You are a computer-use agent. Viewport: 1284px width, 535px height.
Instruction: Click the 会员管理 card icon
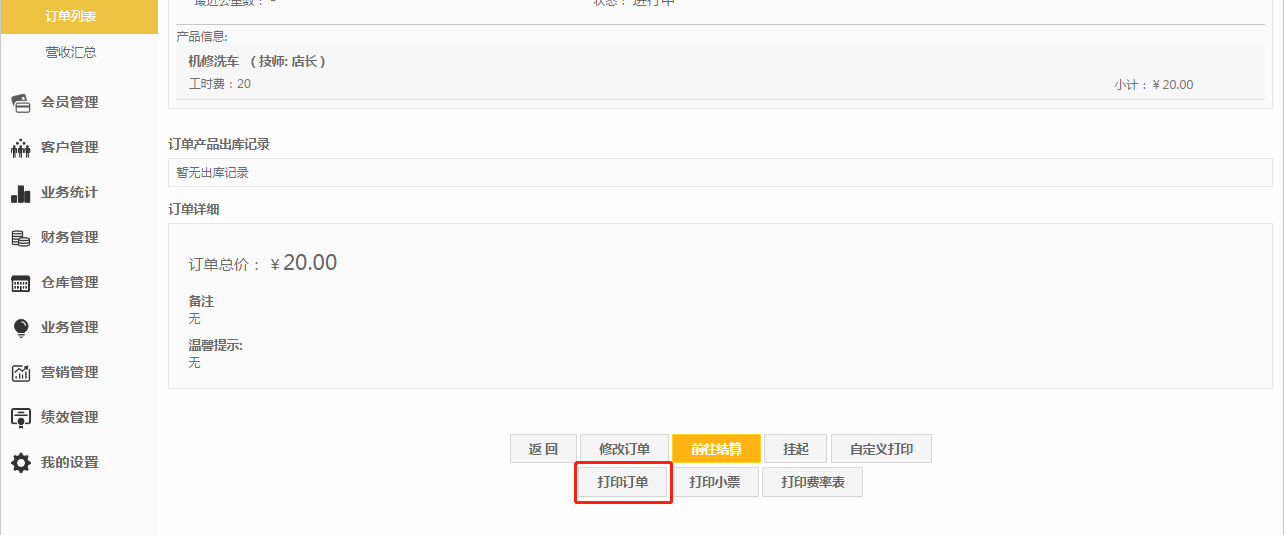click(20, 103)
